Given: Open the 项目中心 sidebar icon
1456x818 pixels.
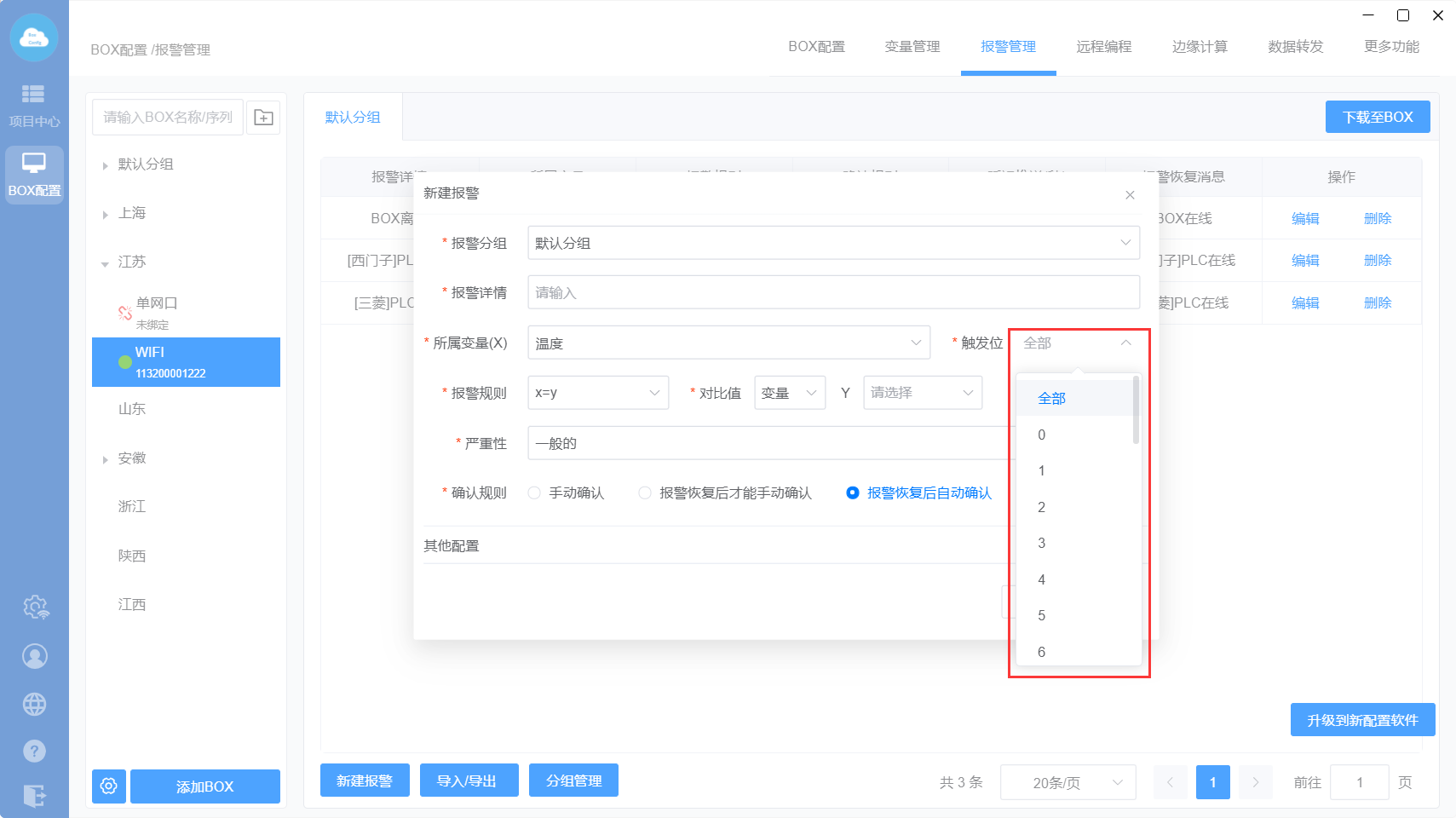Looking at the screenshot, I should tap(34, 105).
